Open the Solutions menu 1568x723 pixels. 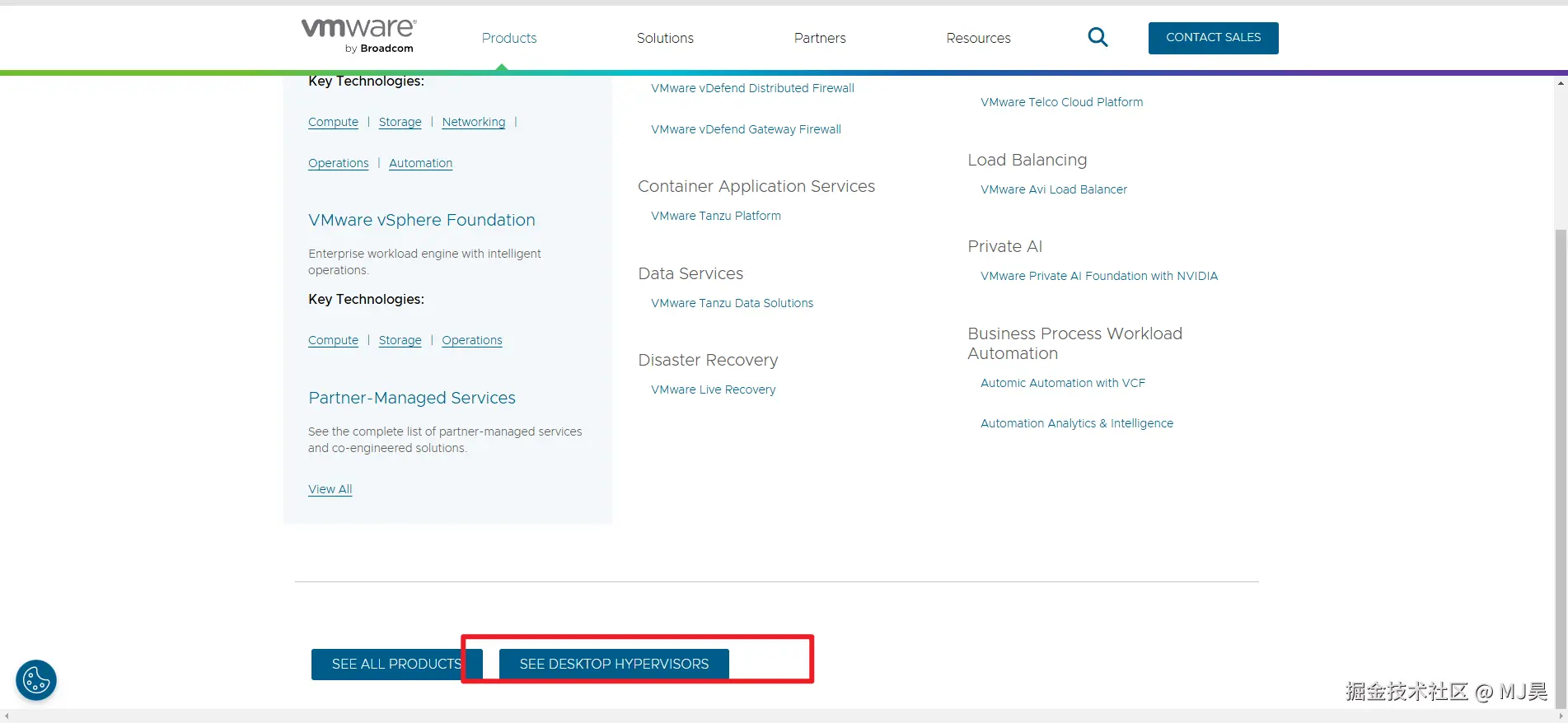point(665,38)
